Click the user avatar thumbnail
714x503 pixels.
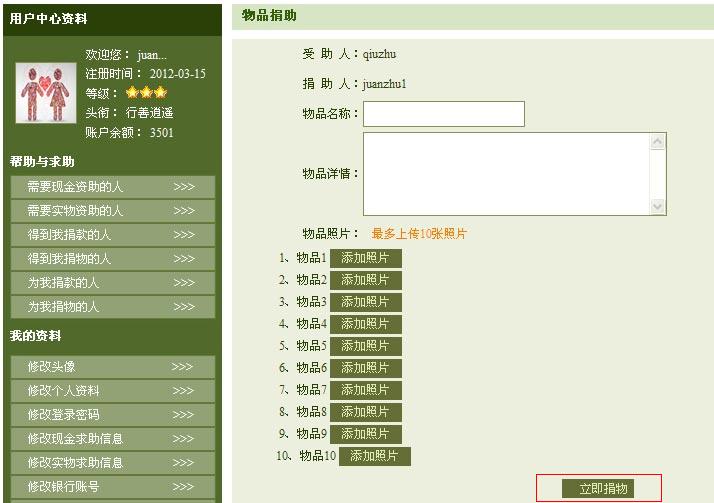point(46,93)
